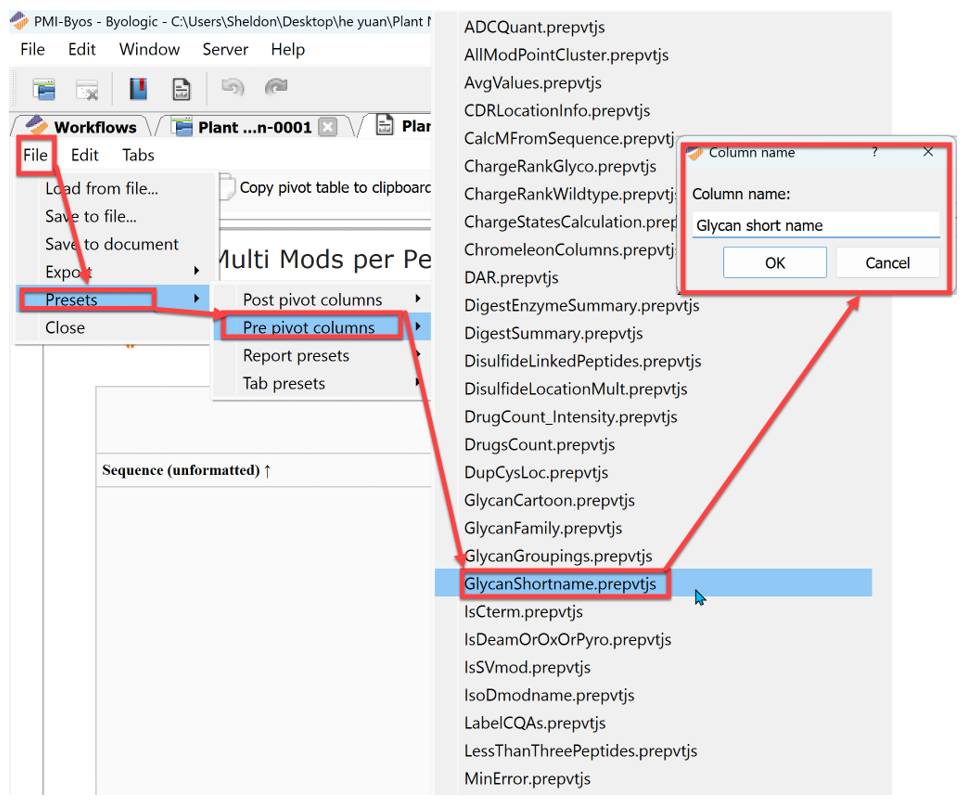Click the undo arrow in toolbar
Viewport: 966px width, 801px height.
(232, 88)
